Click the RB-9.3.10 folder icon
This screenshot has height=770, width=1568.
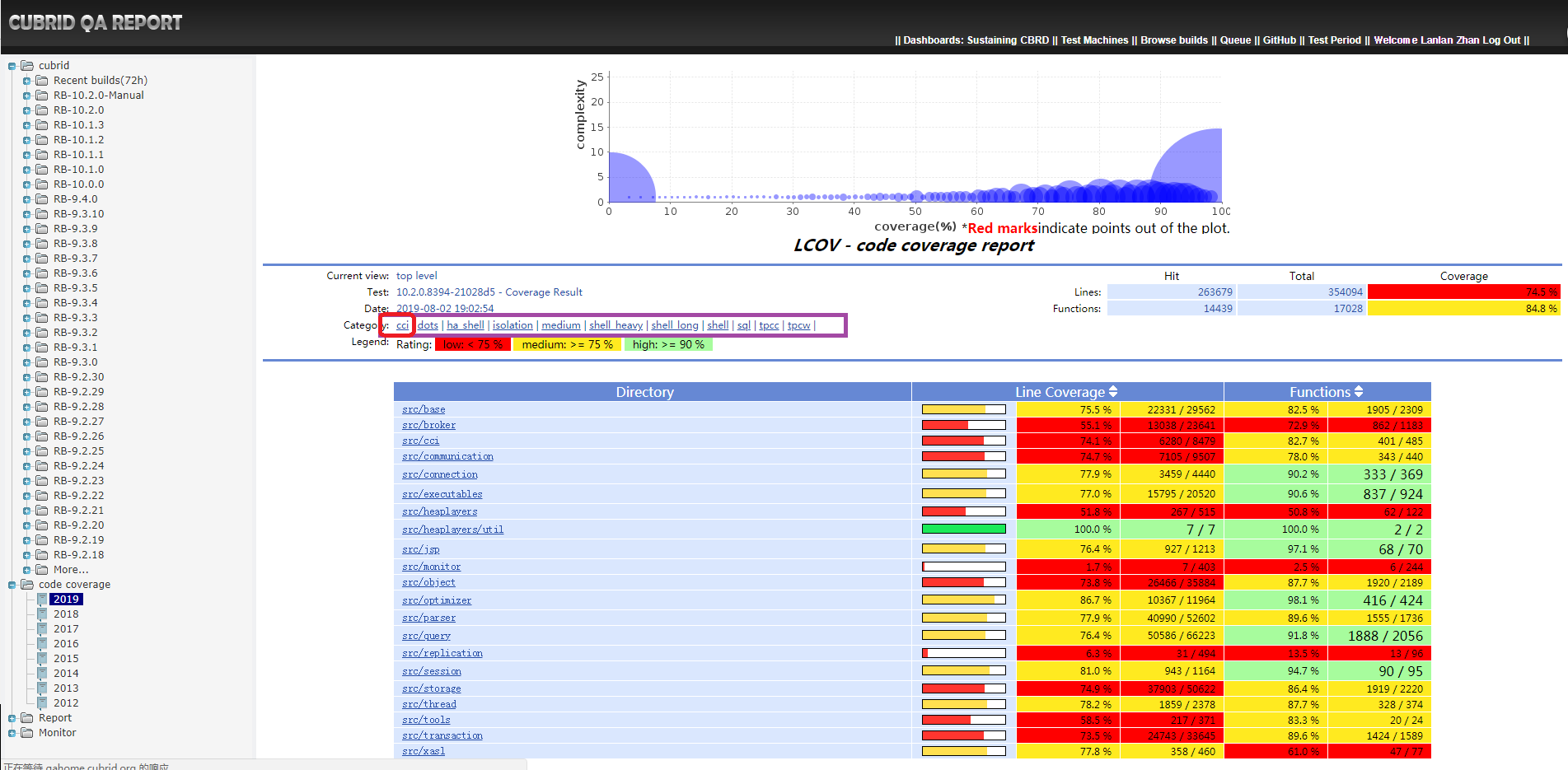click(42, 213)
